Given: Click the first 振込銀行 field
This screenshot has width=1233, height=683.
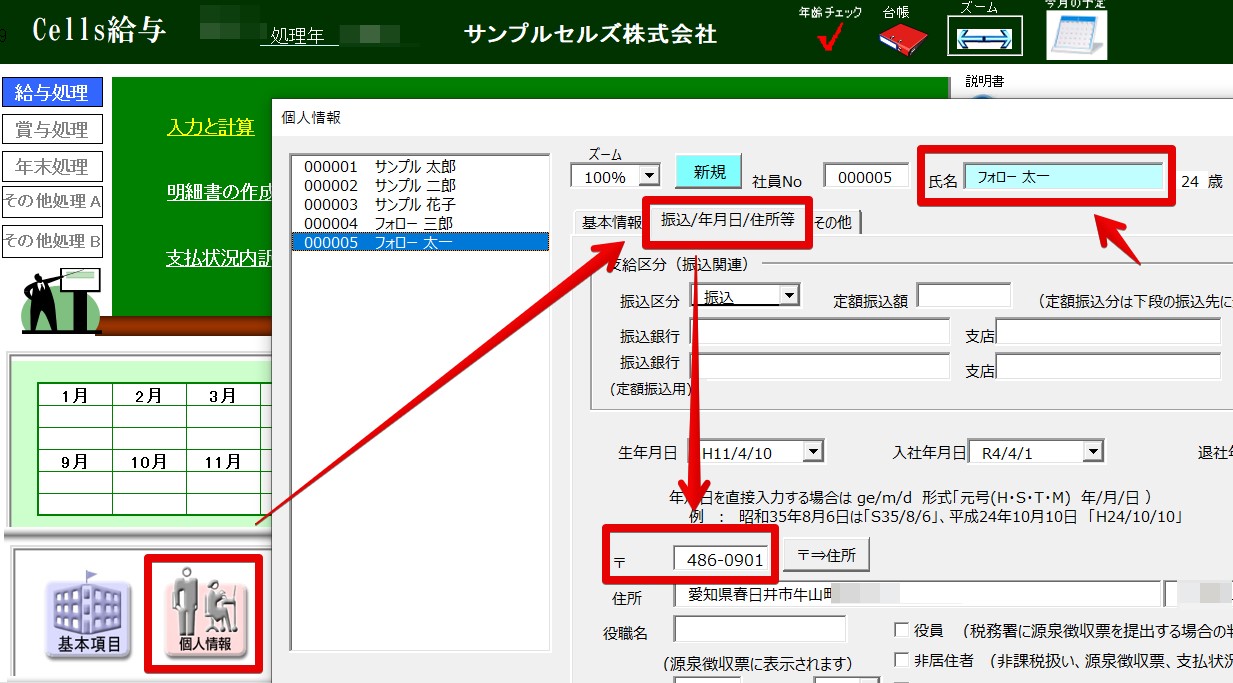Looking at the screenshot, I should pos(819,332).
